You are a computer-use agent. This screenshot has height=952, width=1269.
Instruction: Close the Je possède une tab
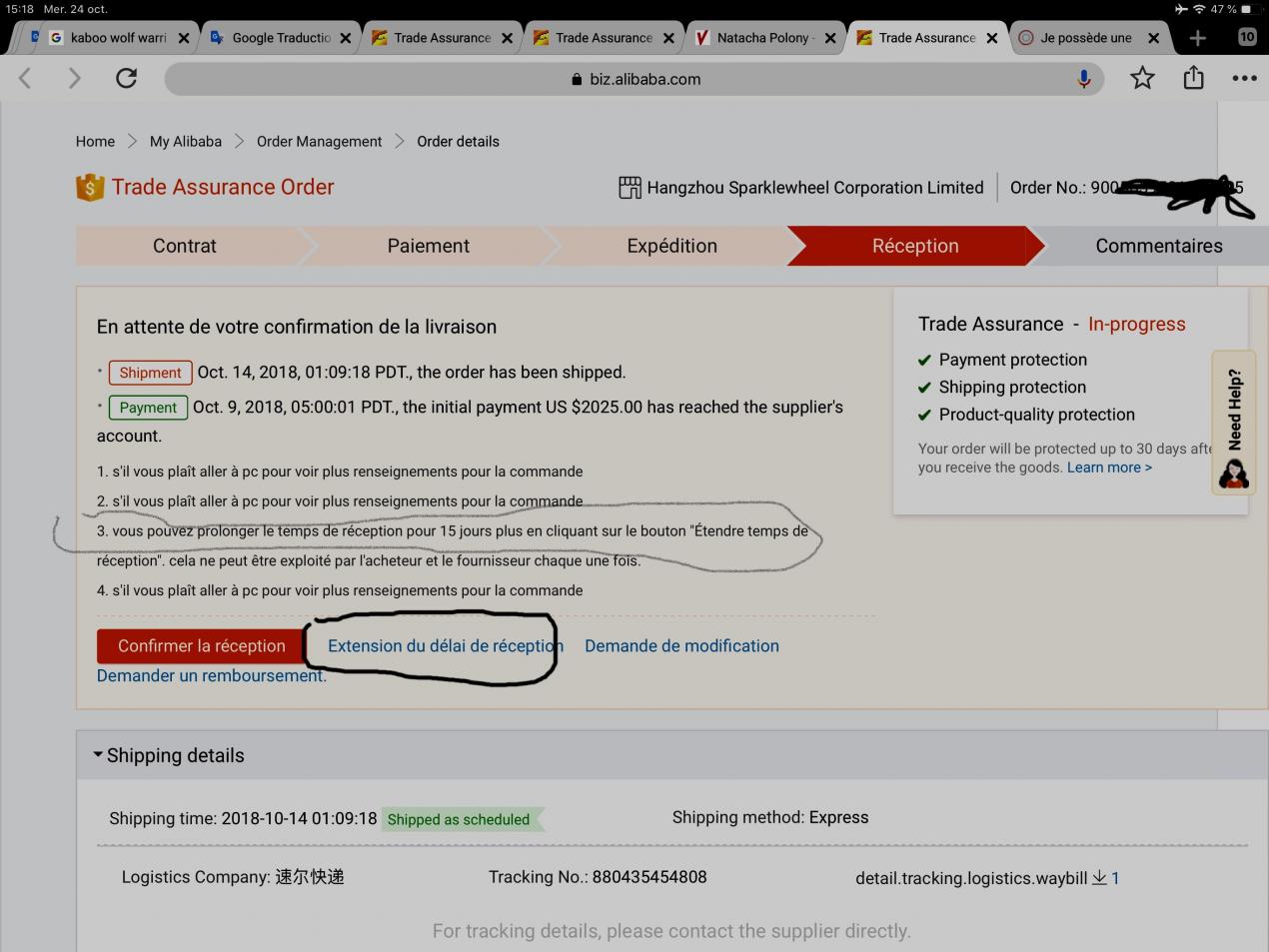[1154, 38]
